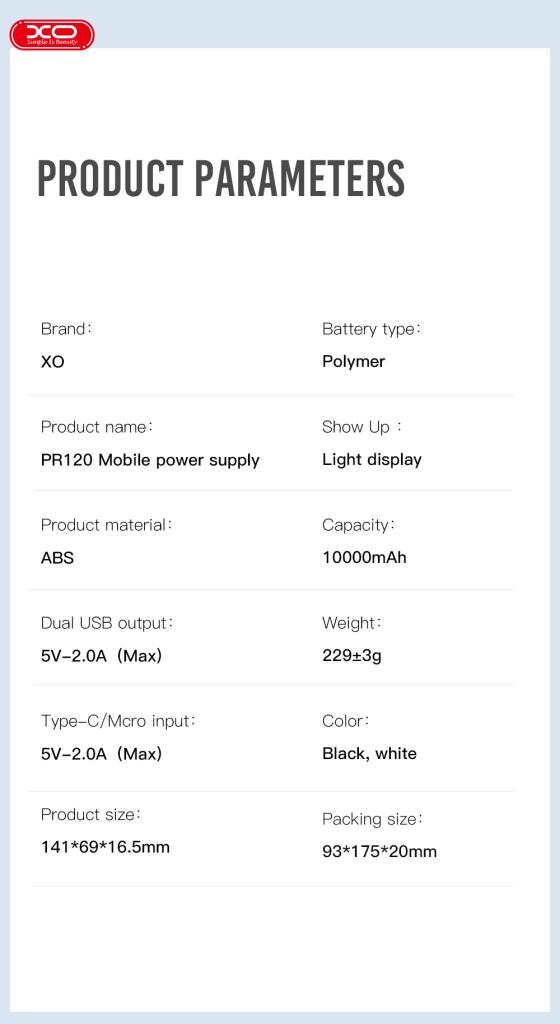The height and width of the screenshot is (1024, 560).
Task: Click the ABS material value
Action: pos(57,558)
